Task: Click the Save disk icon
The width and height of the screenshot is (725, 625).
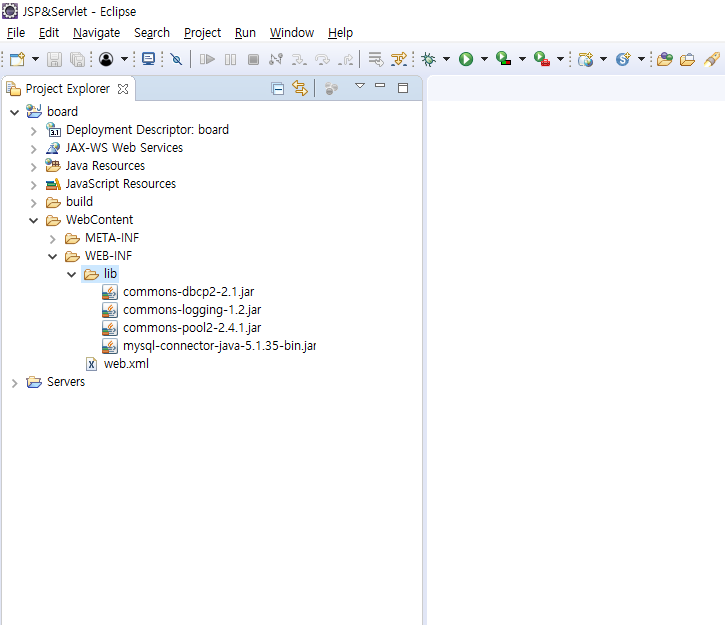Action: 55,59
